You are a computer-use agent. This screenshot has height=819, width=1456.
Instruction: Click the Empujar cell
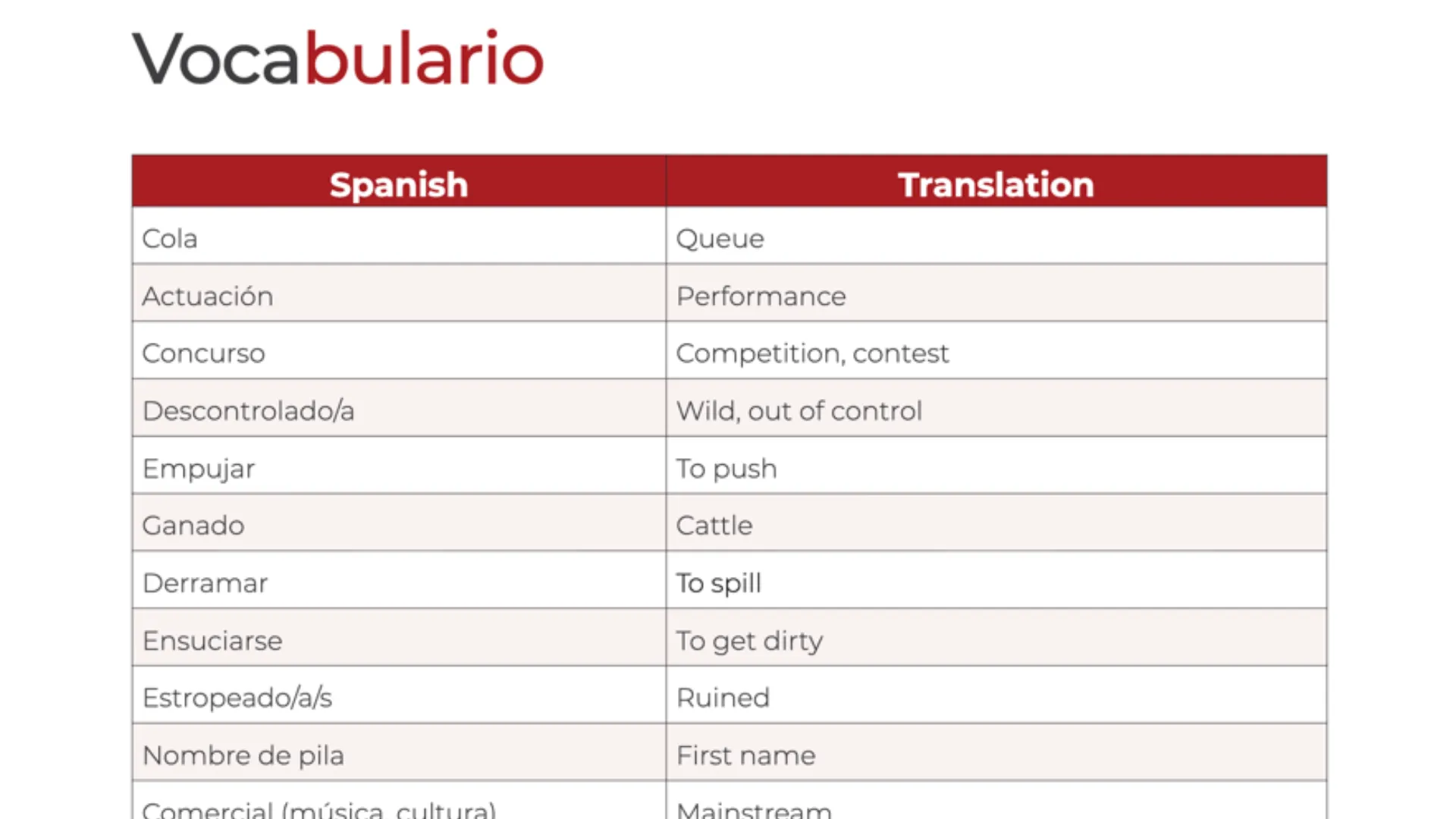[x=199, y=469]
